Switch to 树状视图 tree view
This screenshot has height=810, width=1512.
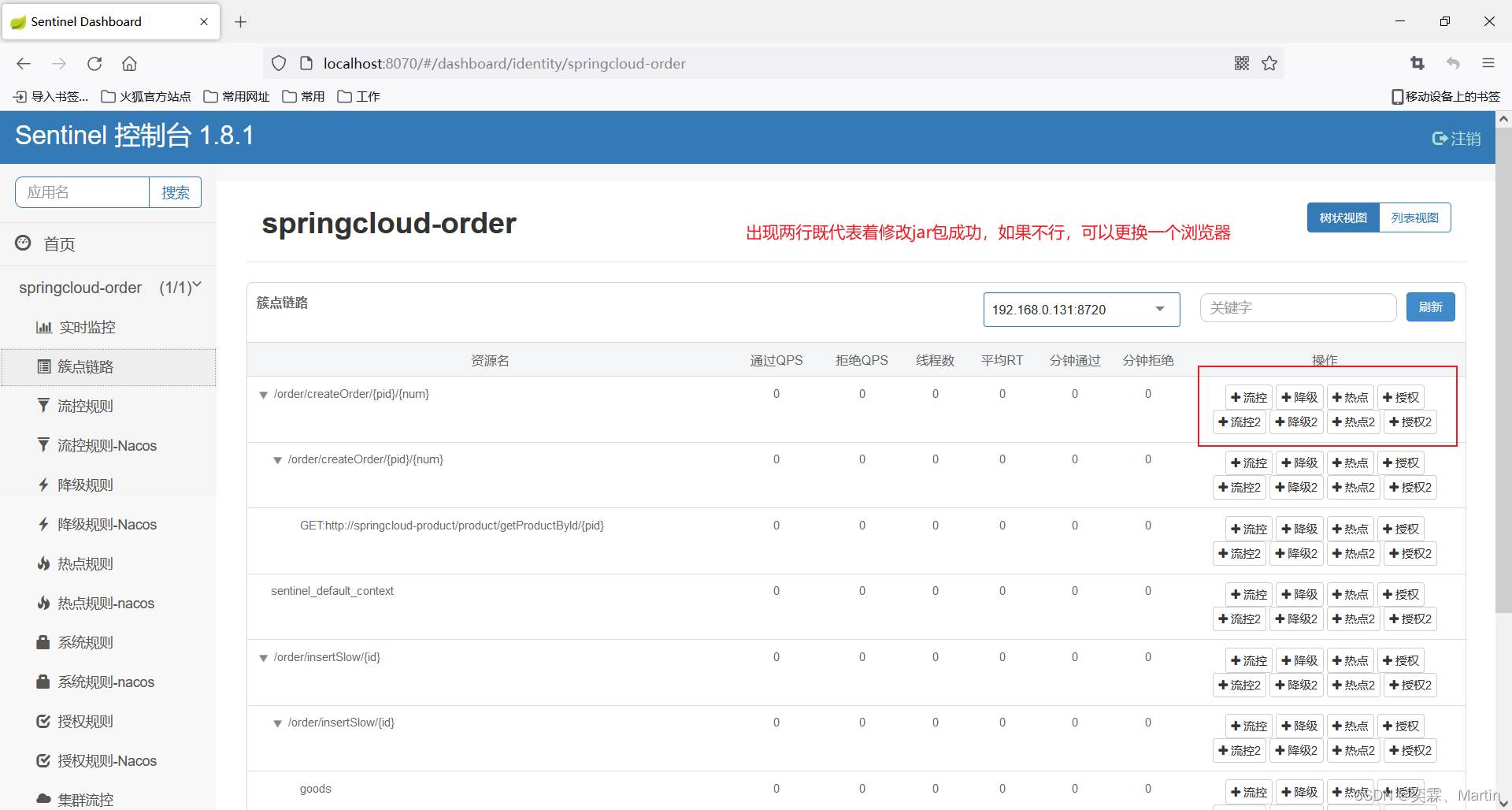(x=1343, y=218)
